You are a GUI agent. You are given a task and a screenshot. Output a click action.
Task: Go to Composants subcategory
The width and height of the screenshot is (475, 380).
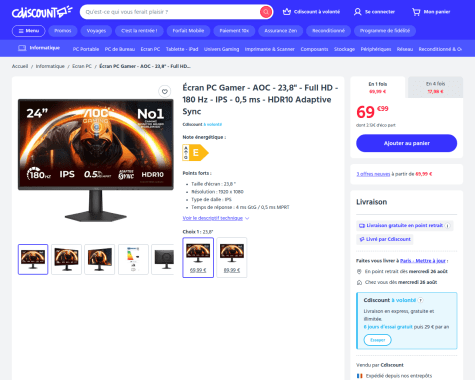click(314, 49)
